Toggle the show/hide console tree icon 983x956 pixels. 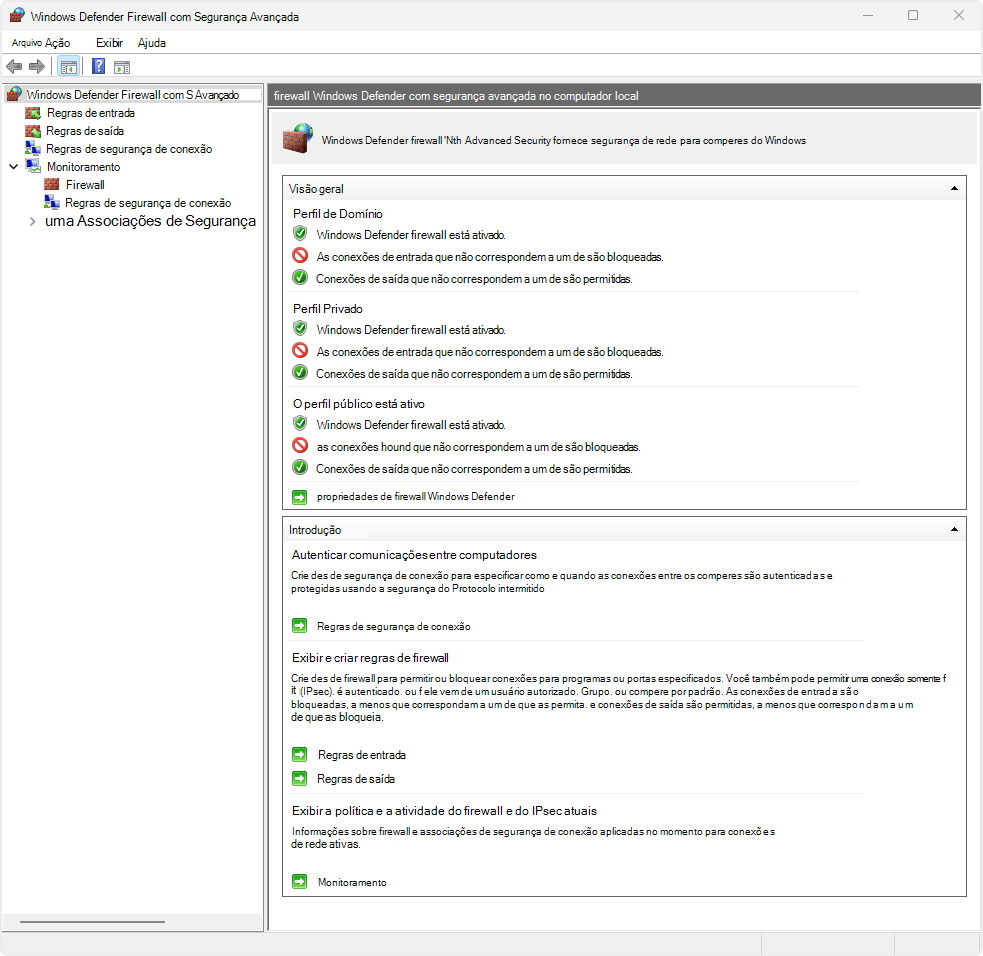point(68,66)
